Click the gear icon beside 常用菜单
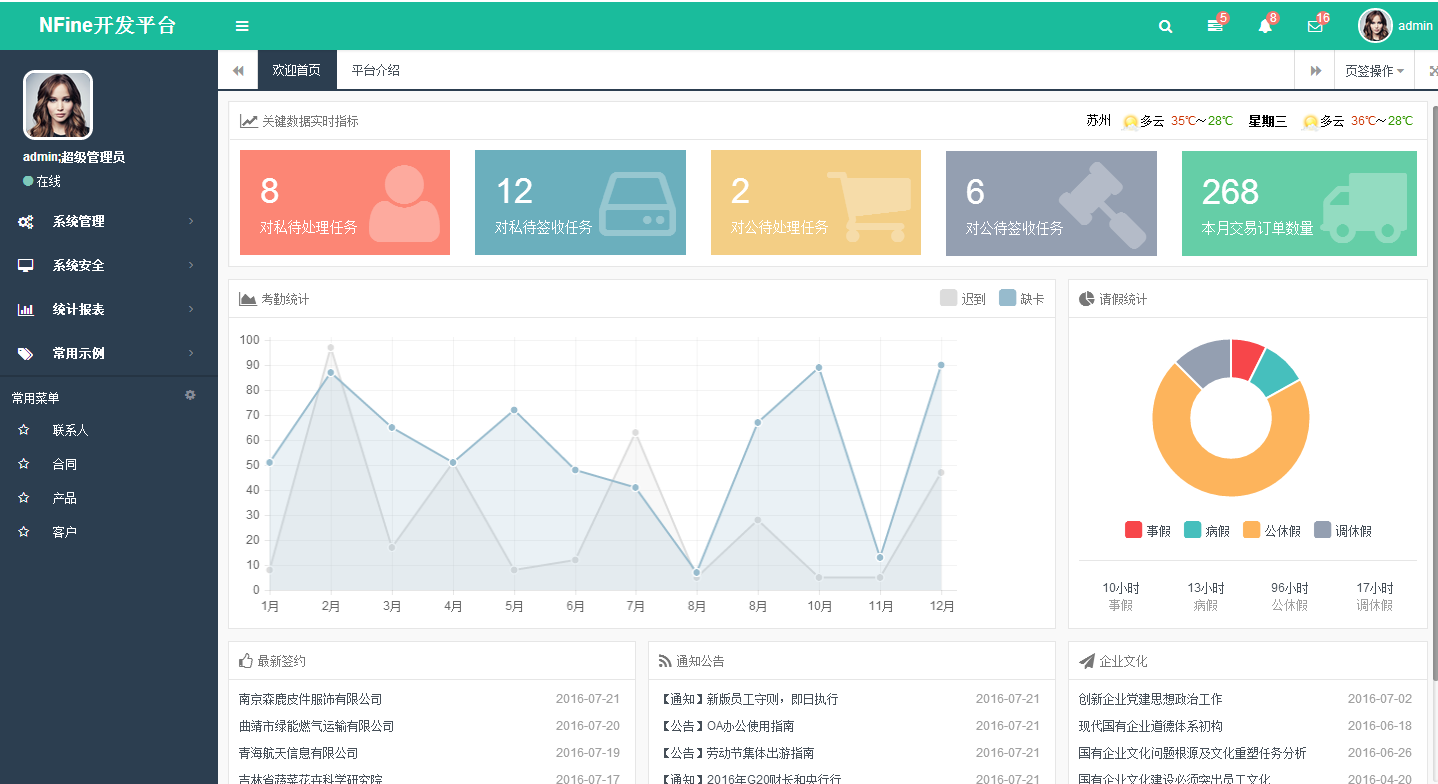1438x784 pixels. tap(190, 396)
